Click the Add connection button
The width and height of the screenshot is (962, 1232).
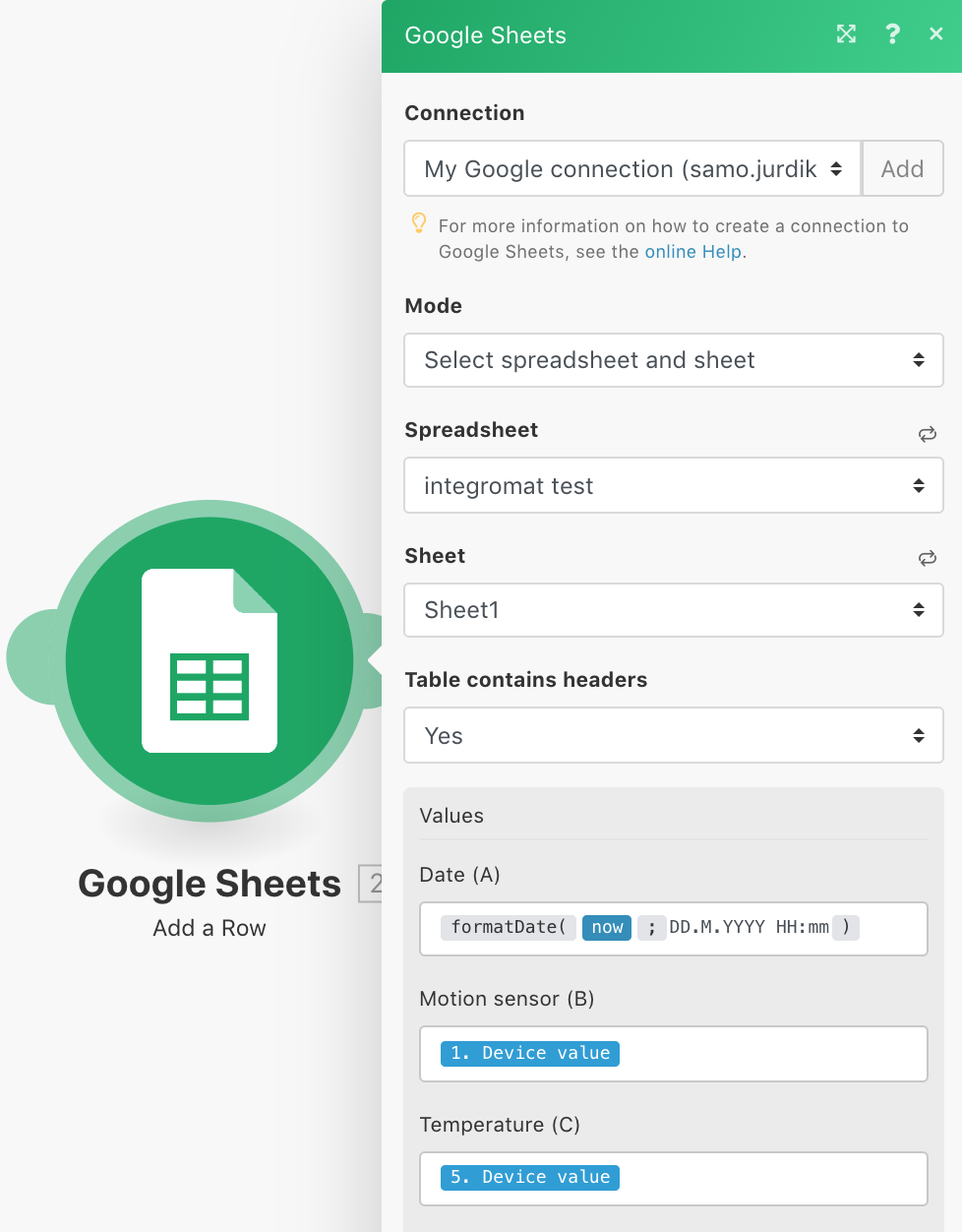tap(902, 168)
